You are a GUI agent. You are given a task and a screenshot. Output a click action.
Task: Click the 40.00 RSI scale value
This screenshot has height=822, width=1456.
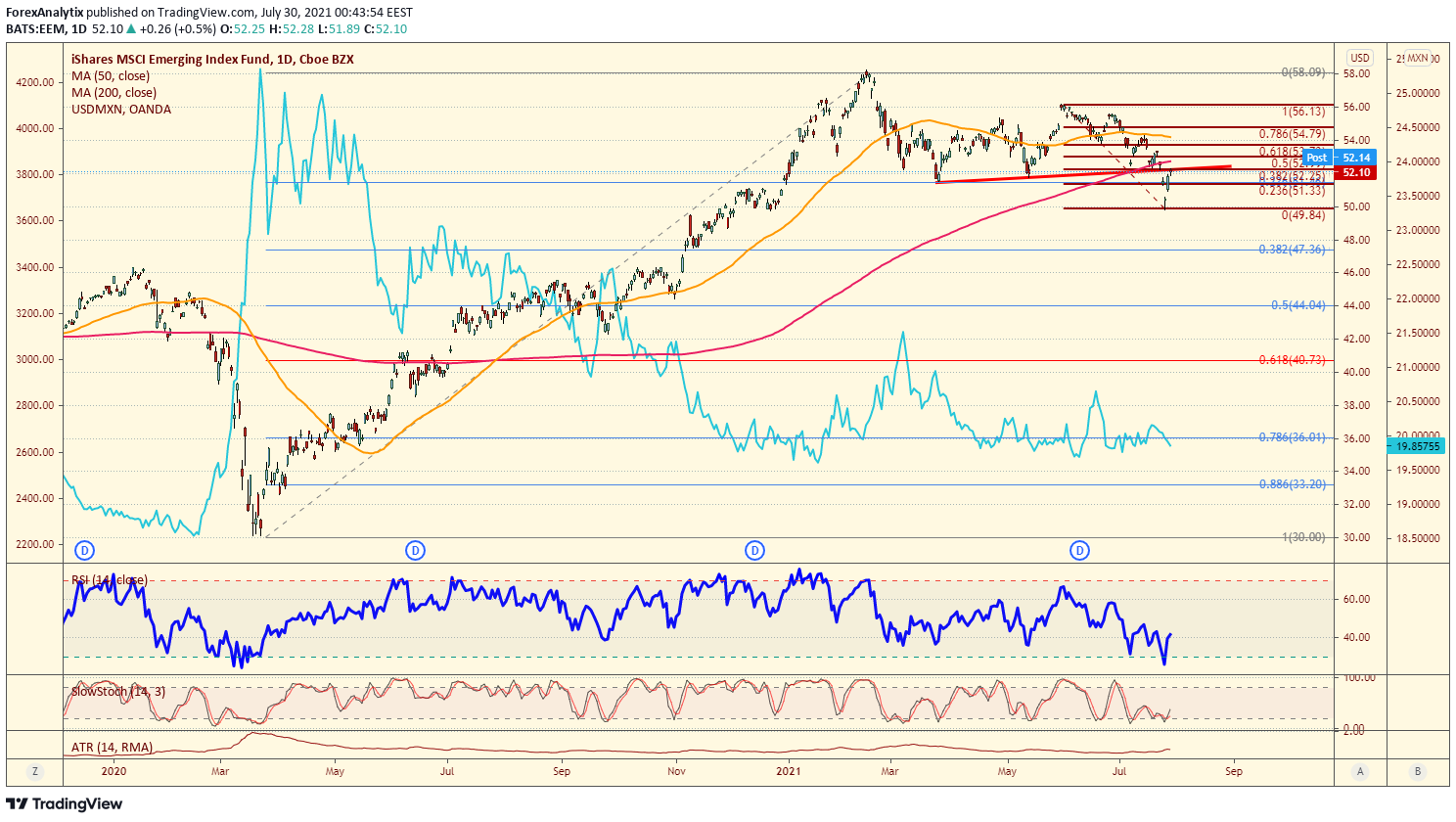pos(1356,637)
